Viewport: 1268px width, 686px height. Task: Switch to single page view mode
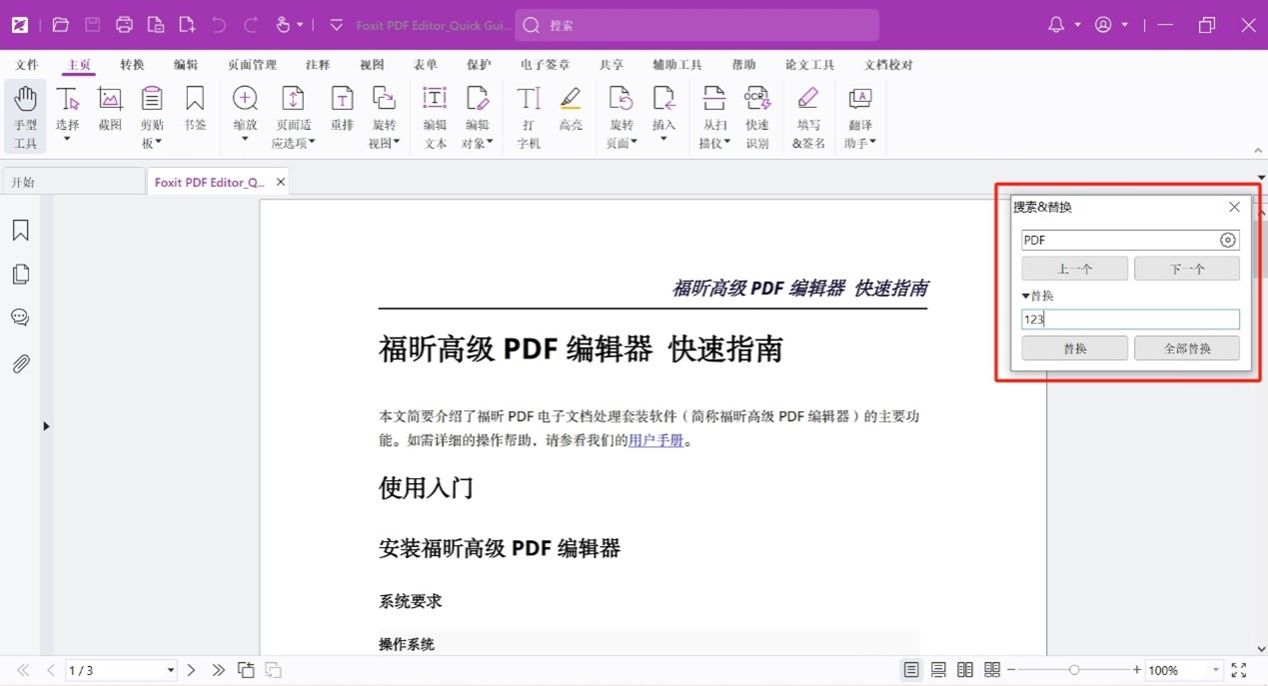911,670
